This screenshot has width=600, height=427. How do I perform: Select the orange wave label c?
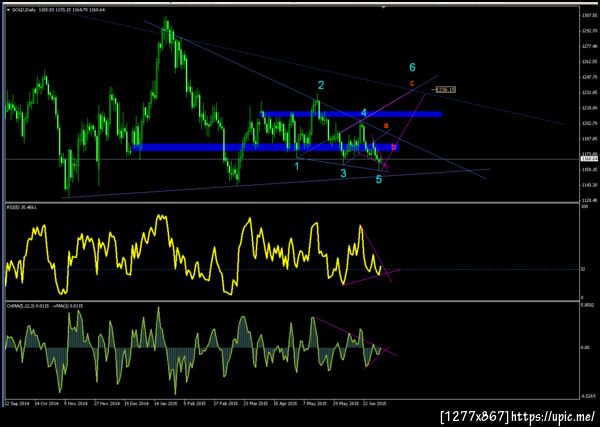point(412,83)
